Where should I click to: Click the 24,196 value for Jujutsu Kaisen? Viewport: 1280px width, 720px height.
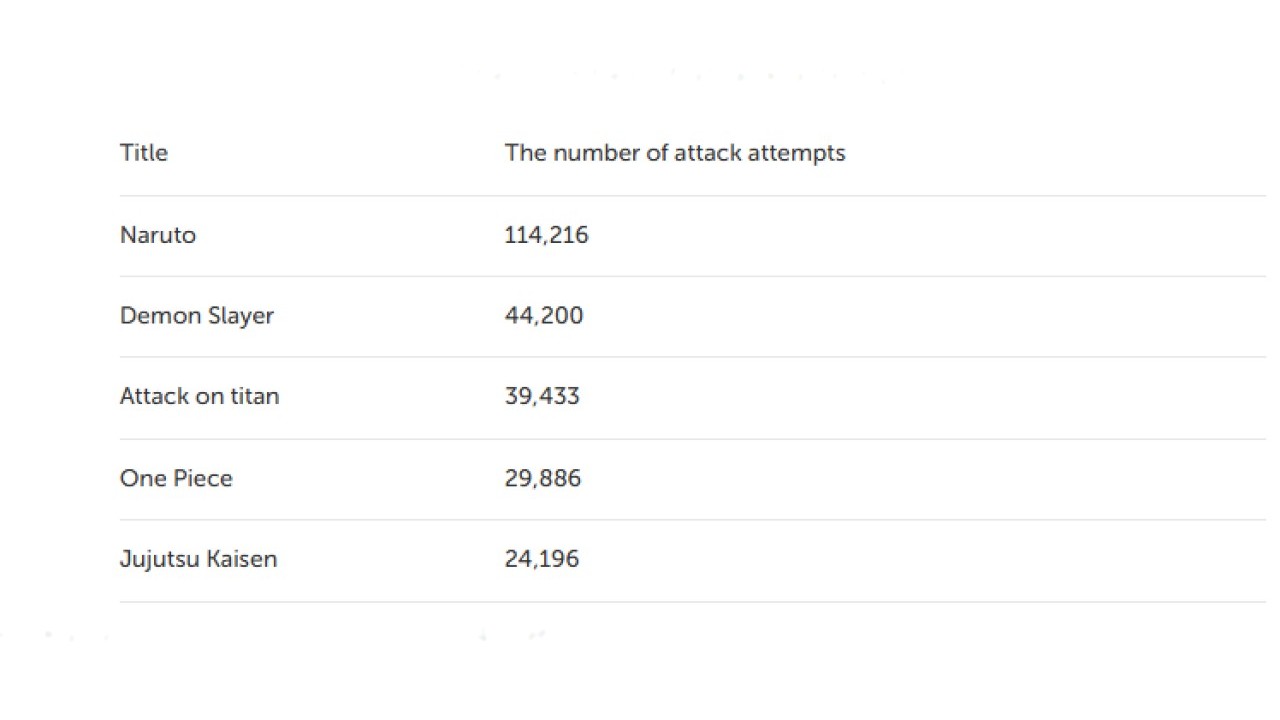pos(542,559)
